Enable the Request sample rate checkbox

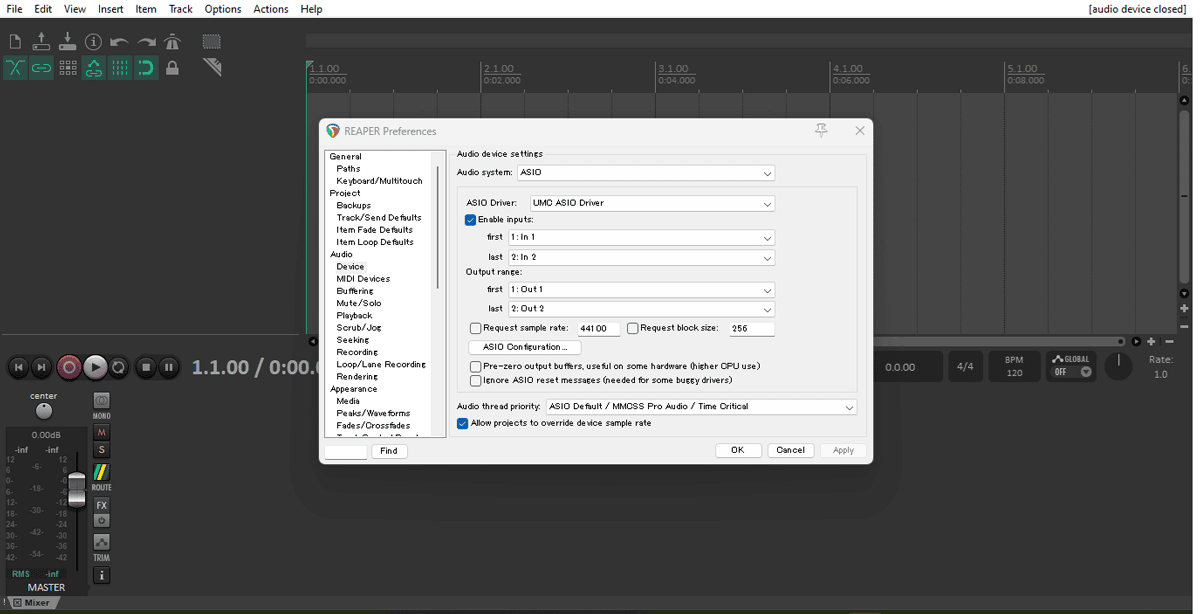pos(476,328)
